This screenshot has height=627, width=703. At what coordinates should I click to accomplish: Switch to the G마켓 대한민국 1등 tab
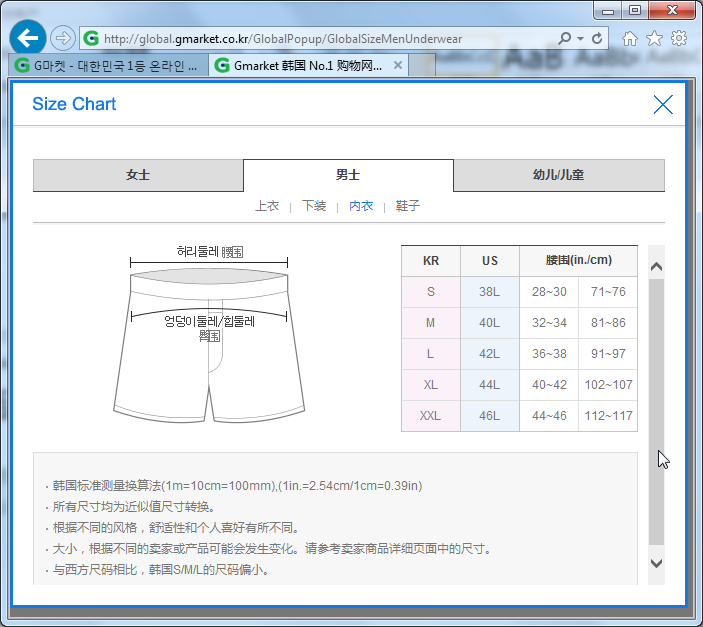[108, 66]
